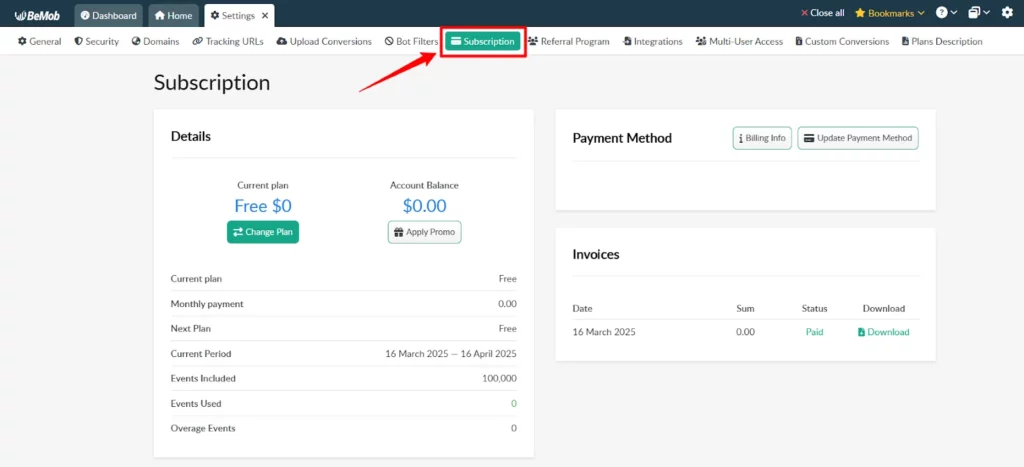Open the Security settings section
The image size is (1024, 467).
97,41
